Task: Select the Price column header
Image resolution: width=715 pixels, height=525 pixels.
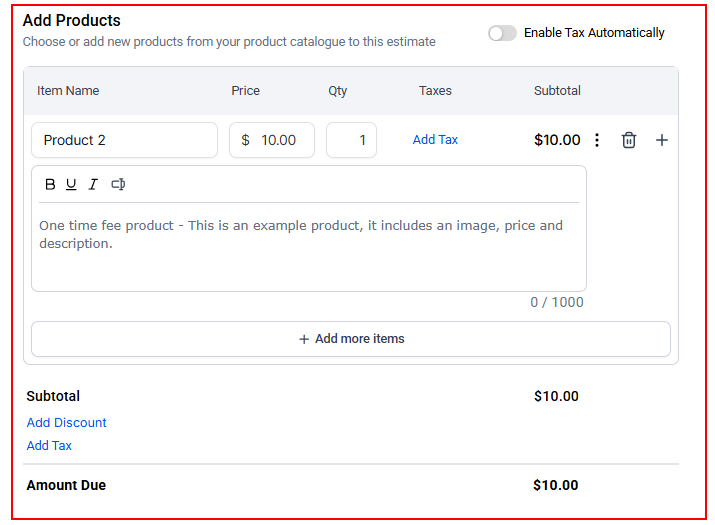Action: (245, 91)
